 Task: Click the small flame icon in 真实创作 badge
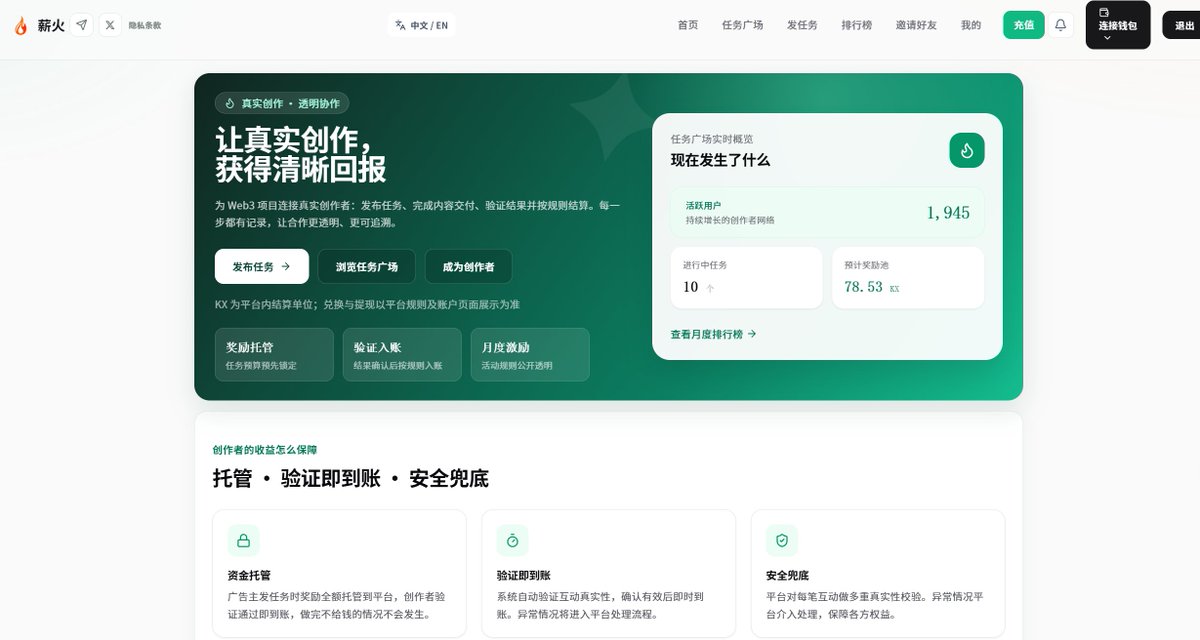pos(230,103)
